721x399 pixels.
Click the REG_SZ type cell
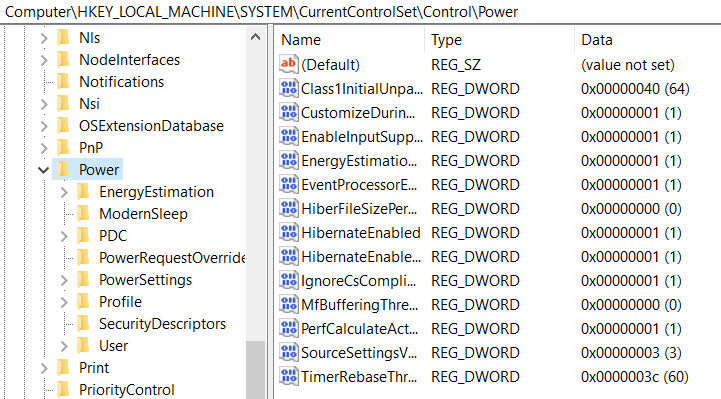click(456, 65)
